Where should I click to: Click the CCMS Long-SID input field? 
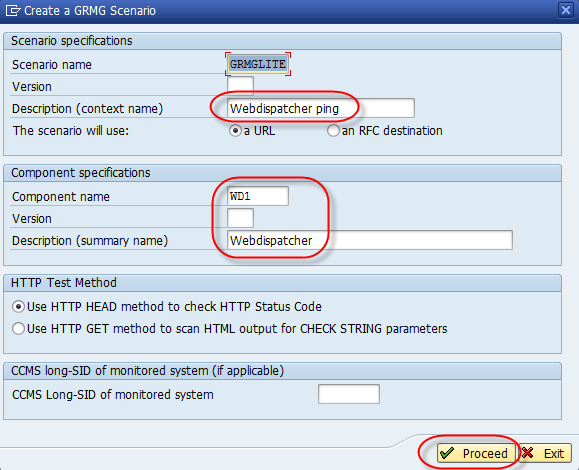349,394
